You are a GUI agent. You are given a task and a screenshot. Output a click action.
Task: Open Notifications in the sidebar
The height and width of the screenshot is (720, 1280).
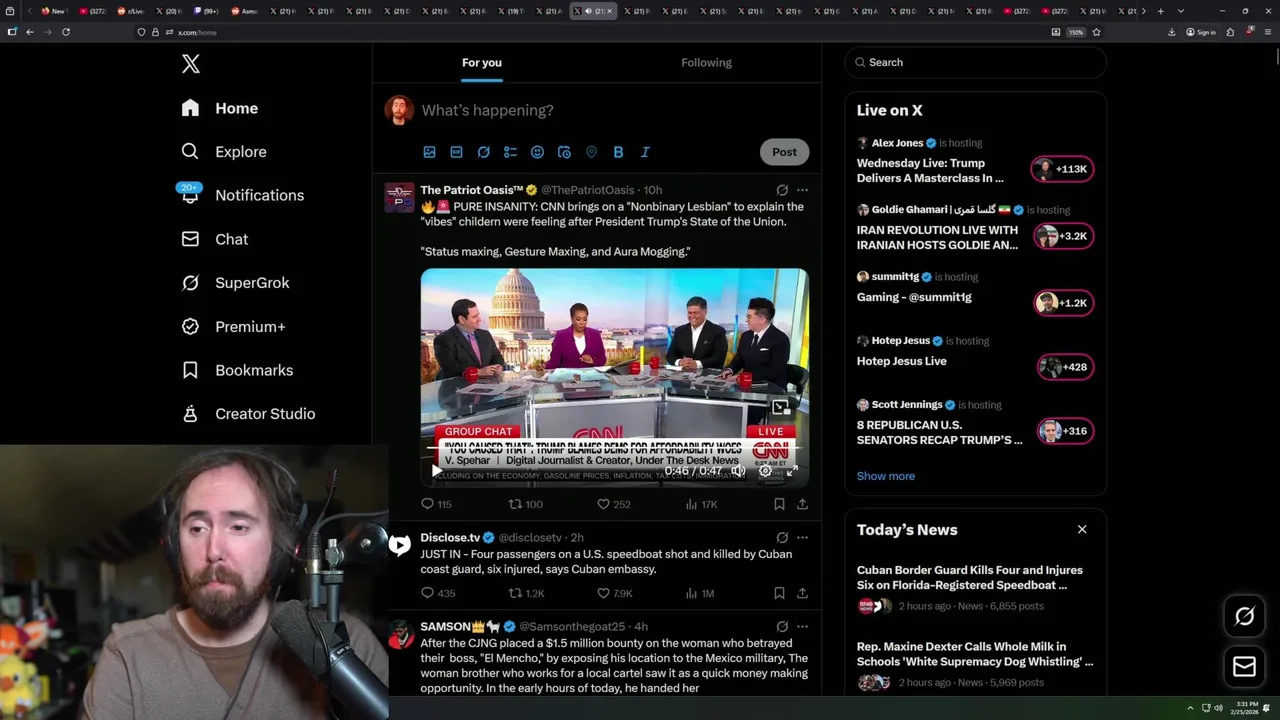click(x=242, y=195)
